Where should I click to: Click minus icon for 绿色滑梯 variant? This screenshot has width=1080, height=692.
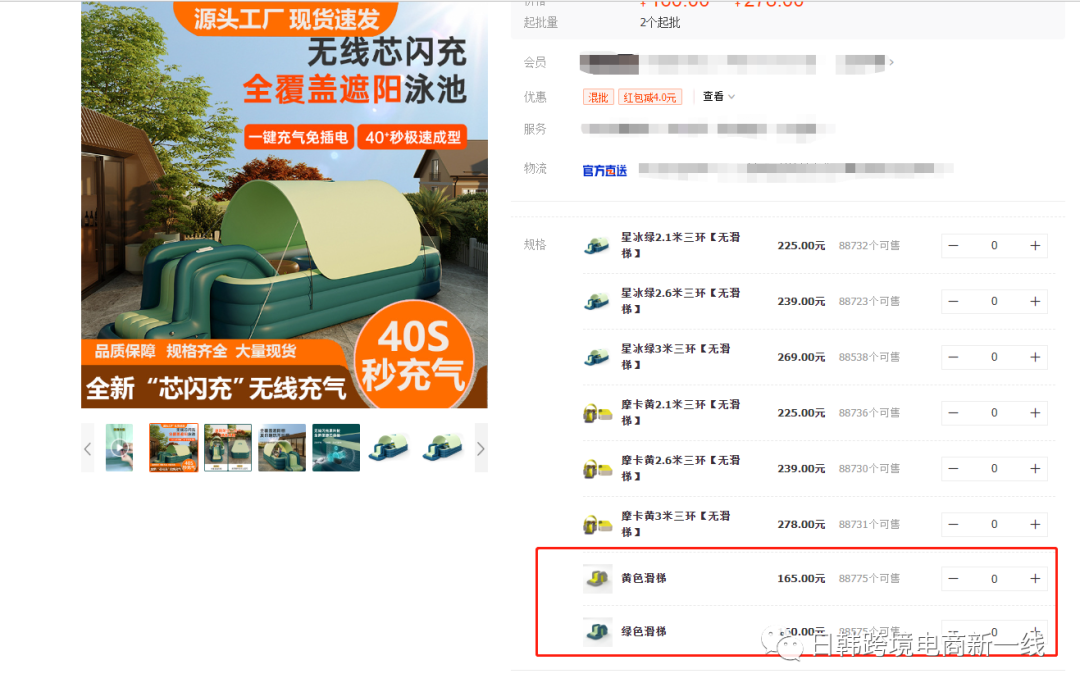[x=953, y=632]
